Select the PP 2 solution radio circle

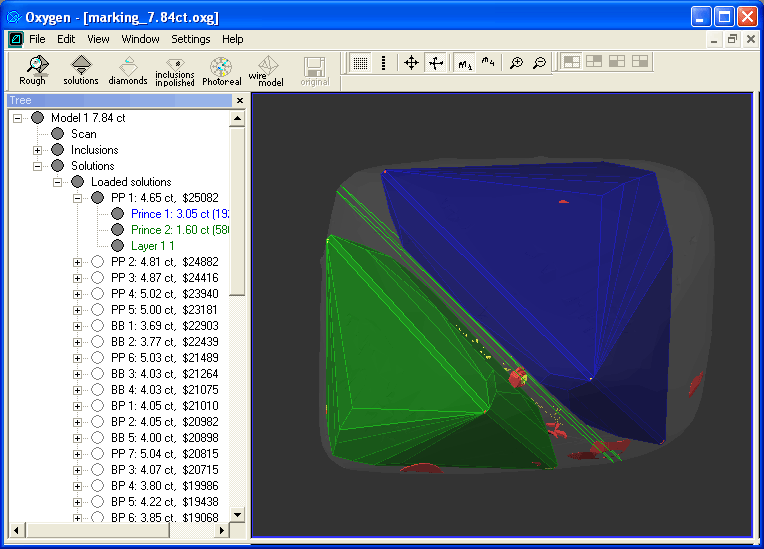pos(97,262)
